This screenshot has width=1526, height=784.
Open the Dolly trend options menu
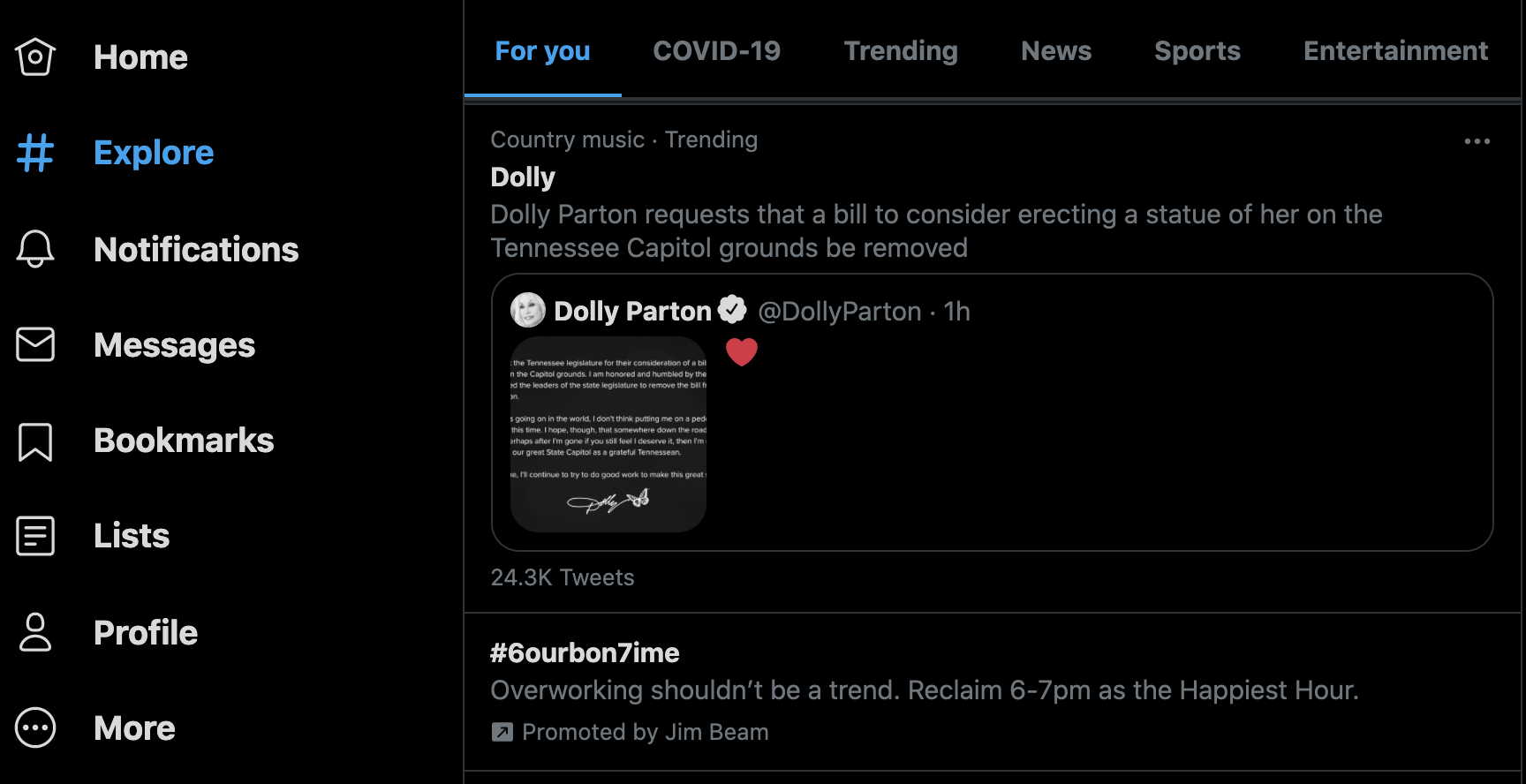tap(1477, 141)
